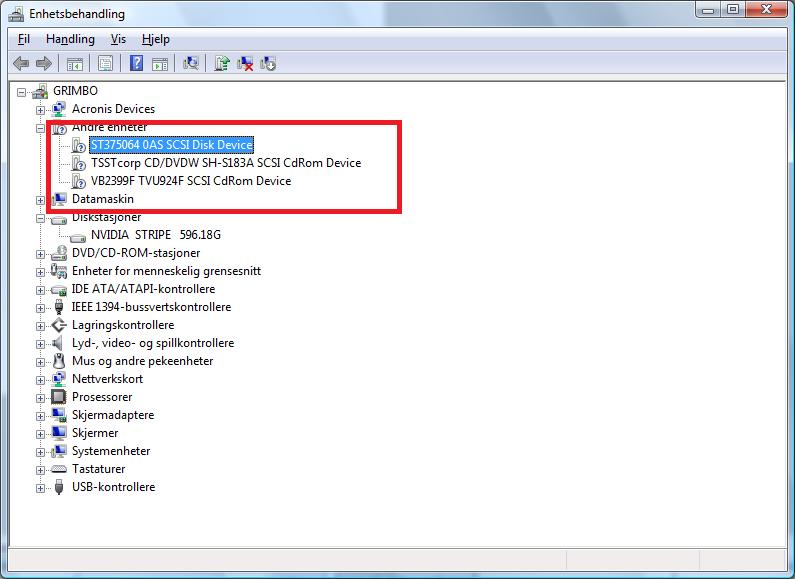Viewport: 795px width, 579px height.
Task: Click the USB-kontrollere plug icon
Action: tap(59, 487)
